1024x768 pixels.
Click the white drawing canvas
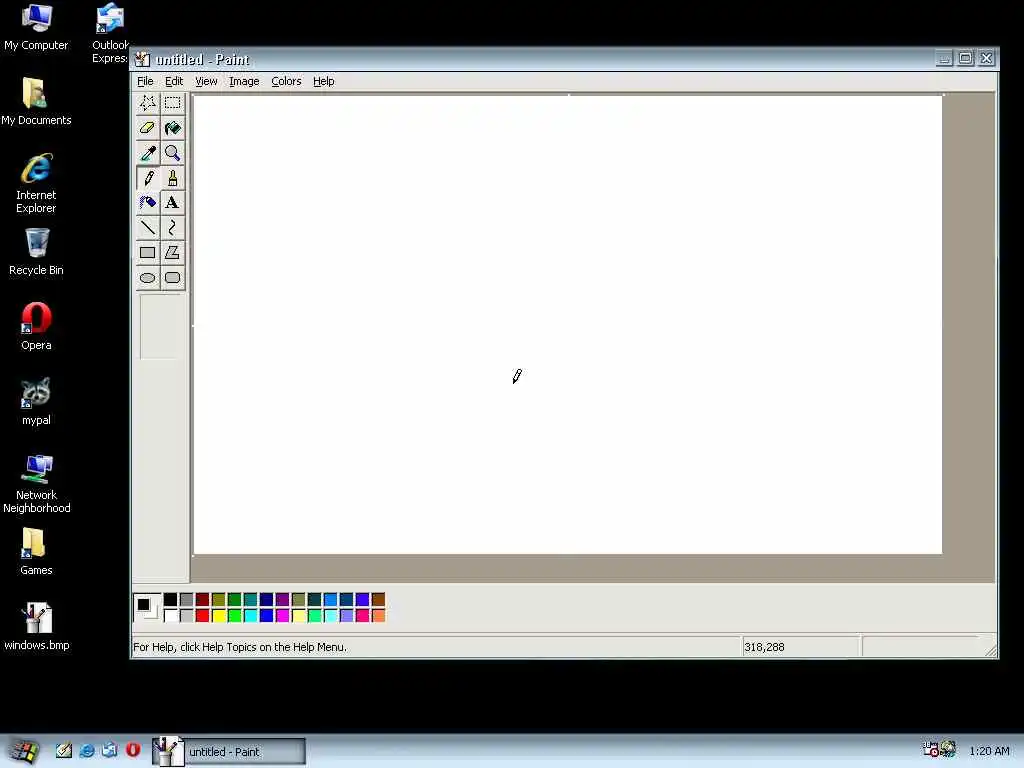tap(568, 325)
